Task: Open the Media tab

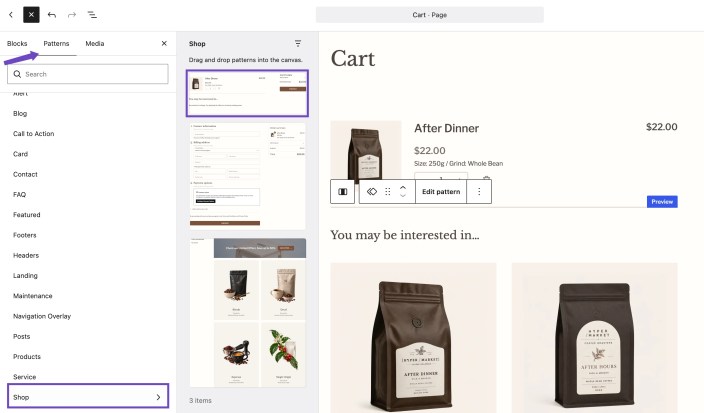Action: (x=95, y=44)
